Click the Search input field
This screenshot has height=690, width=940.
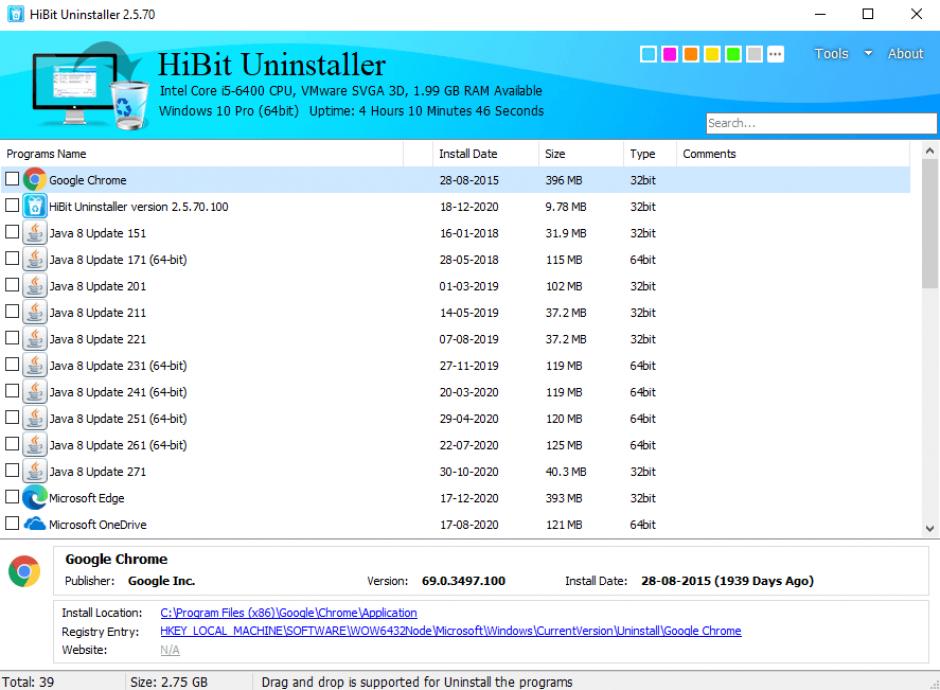(821, 123)
